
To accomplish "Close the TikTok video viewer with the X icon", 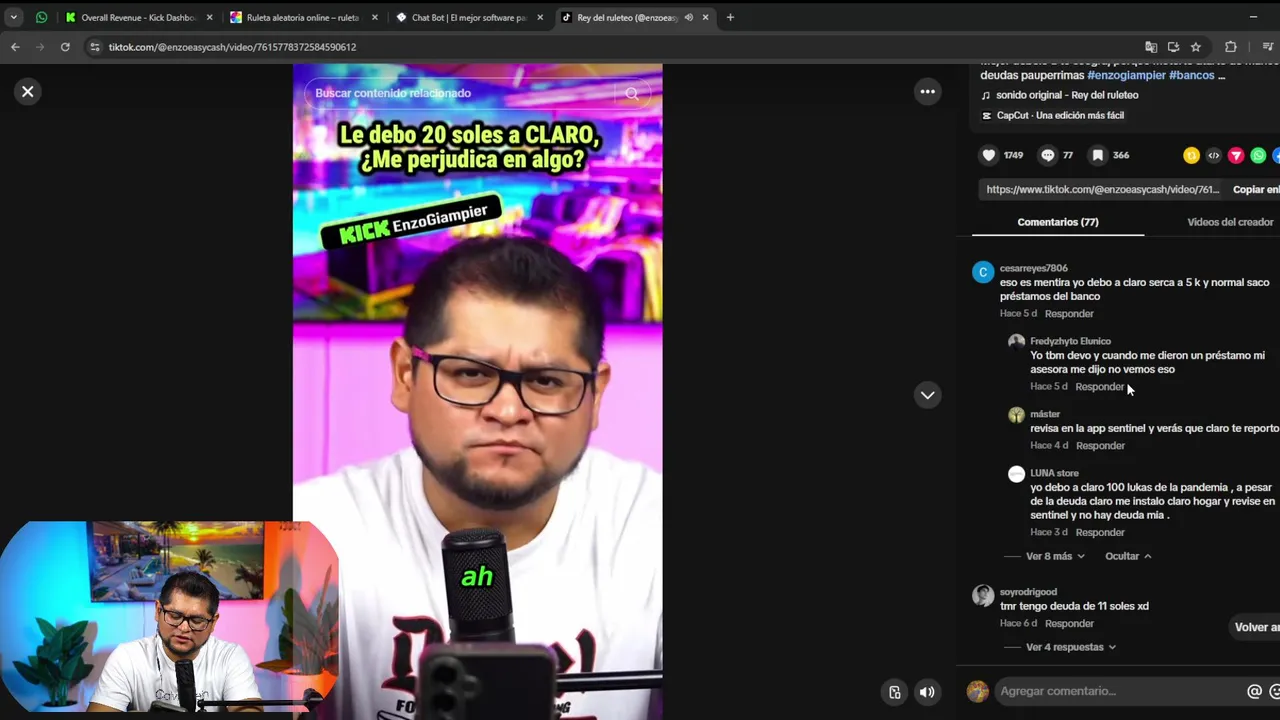I will (x=28, y=91).
